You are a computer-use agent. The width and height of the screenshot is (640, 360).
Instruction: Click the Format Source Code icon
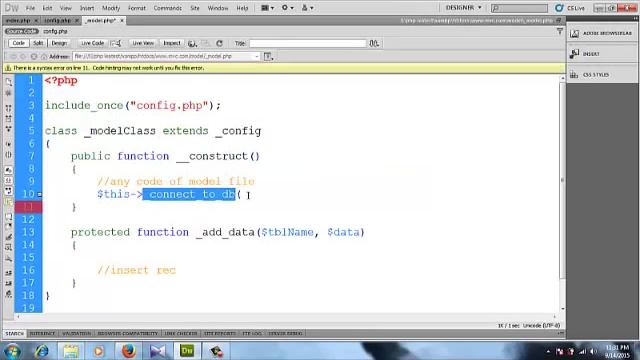pos(9,294)
